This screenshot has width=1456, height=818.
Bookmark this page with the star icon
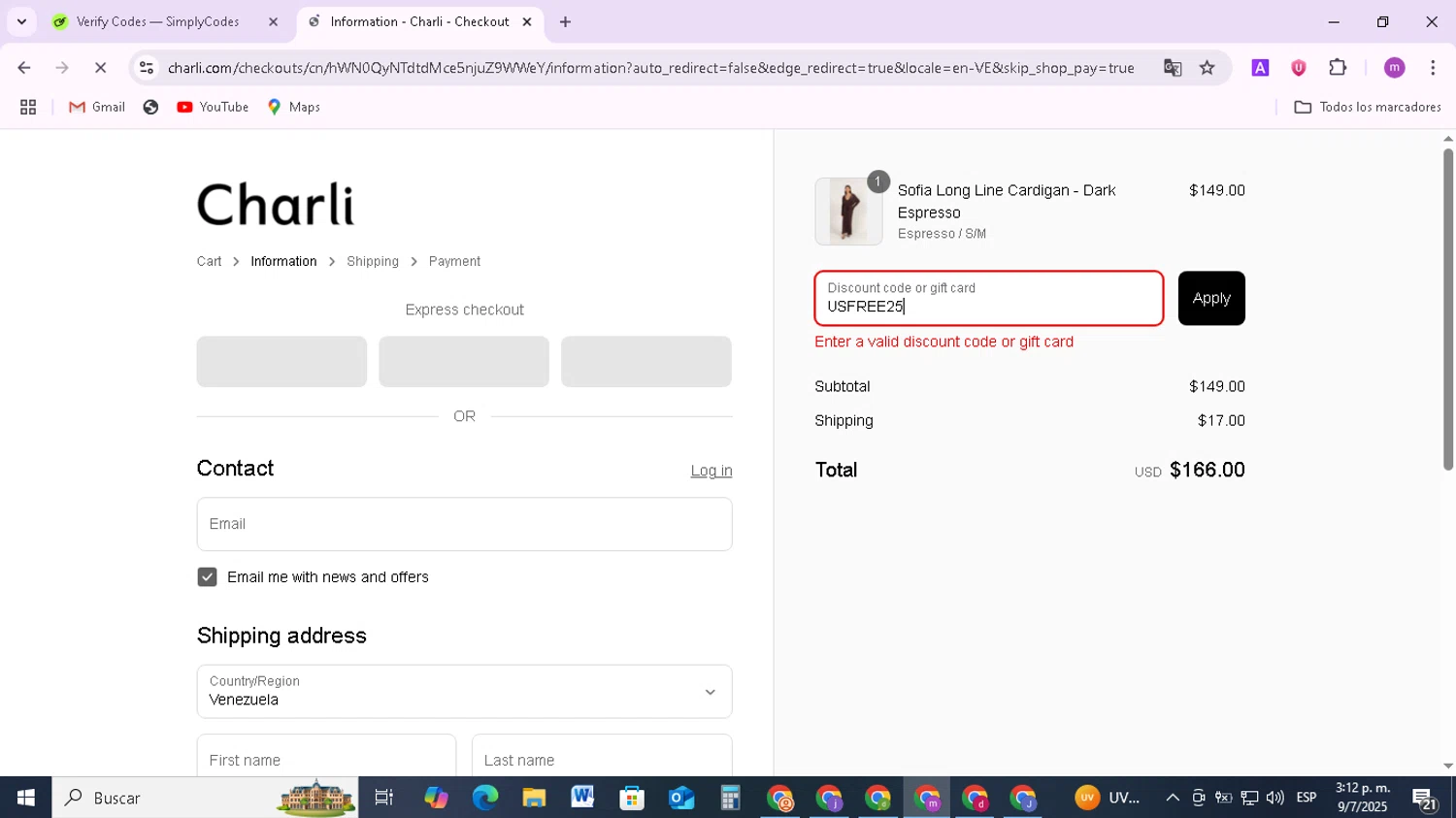click(1208, 68)
